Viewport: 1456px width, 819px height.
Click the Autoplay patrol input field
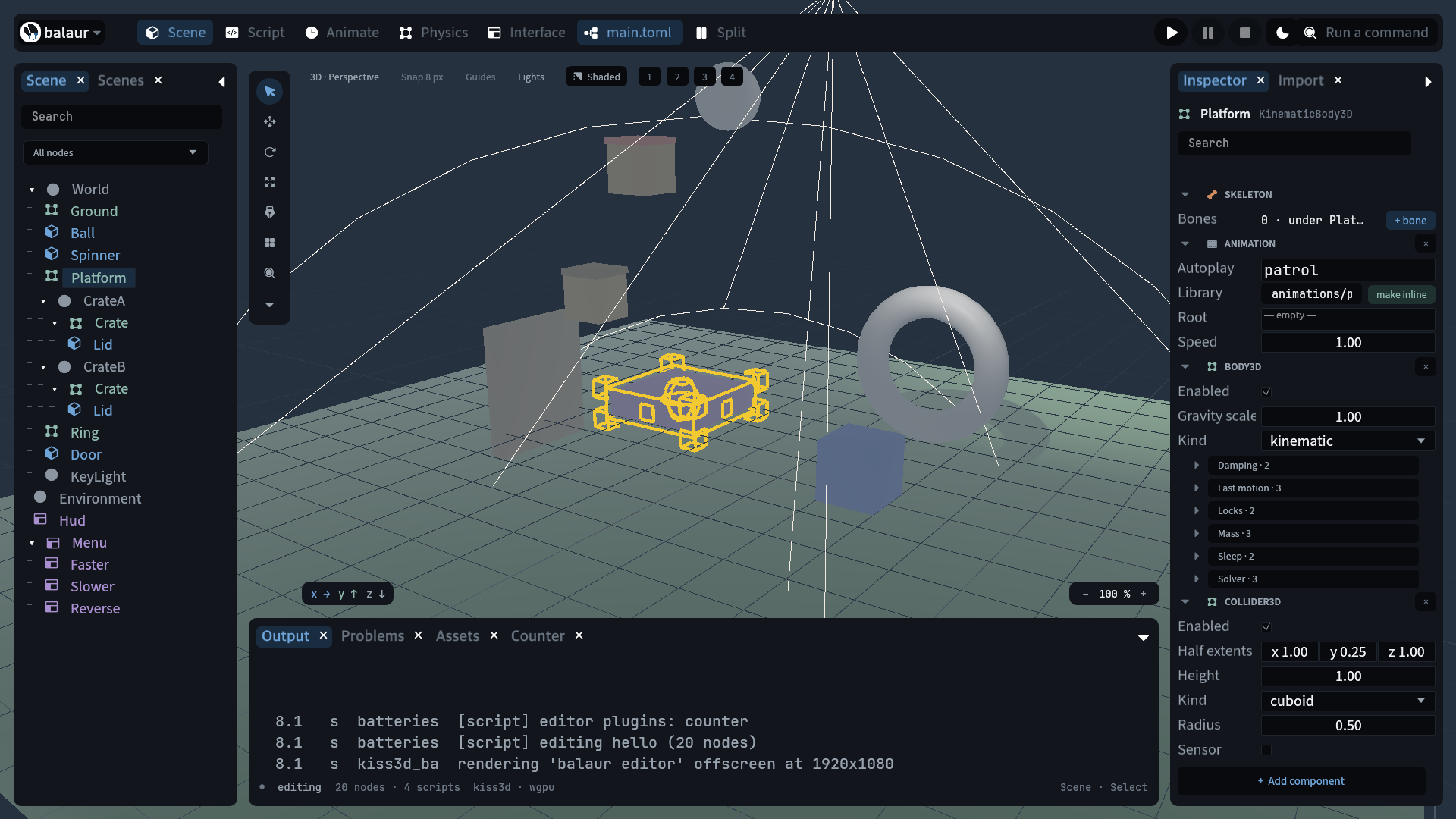point(1348,270)
